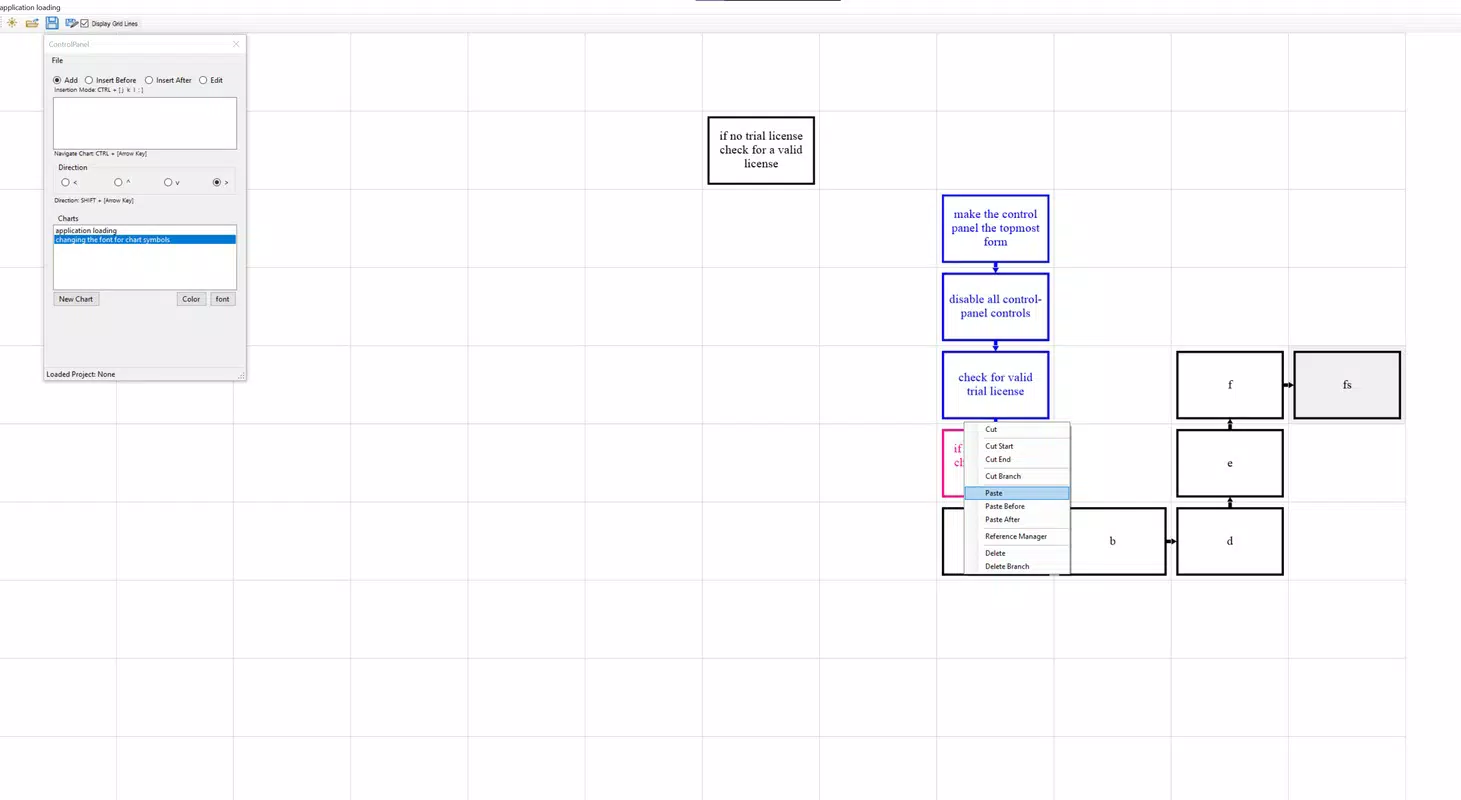Choose Paste Before from the context menu
The width and height of the screenshot is (1461, 800).
click(1017, 507)
